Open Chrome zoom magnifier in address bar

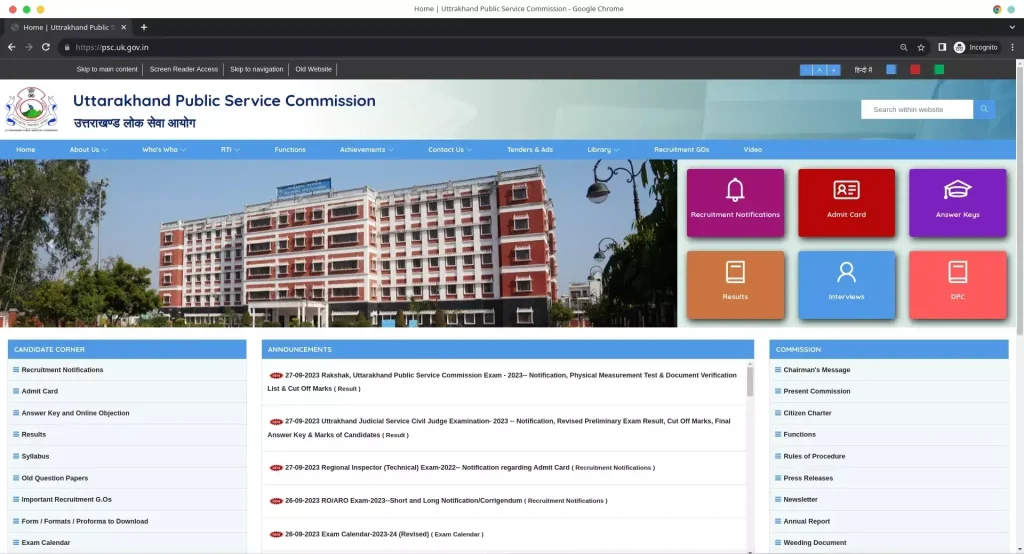coord(904,47)
